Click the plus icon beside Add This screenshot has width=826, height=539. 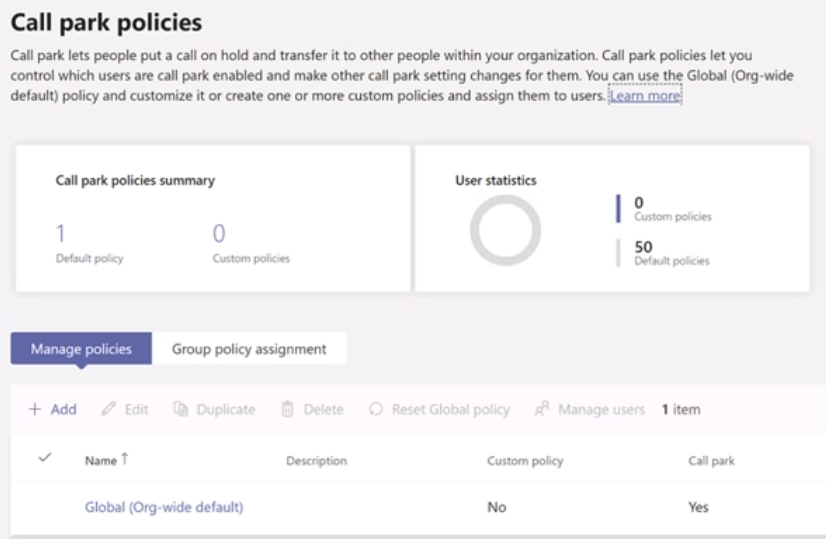point(35,409)
